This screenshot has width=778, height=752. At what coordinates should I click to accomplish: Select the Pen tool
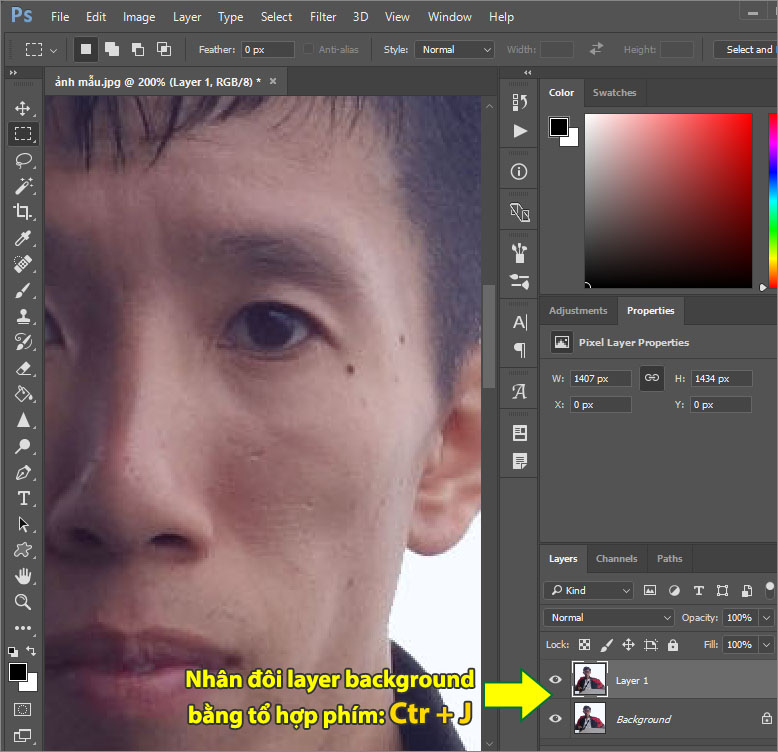point(22,473)
